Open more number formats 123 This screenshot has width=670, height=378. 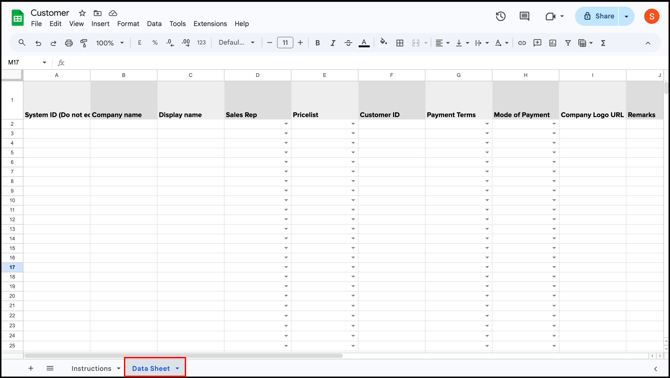point(201,43)
